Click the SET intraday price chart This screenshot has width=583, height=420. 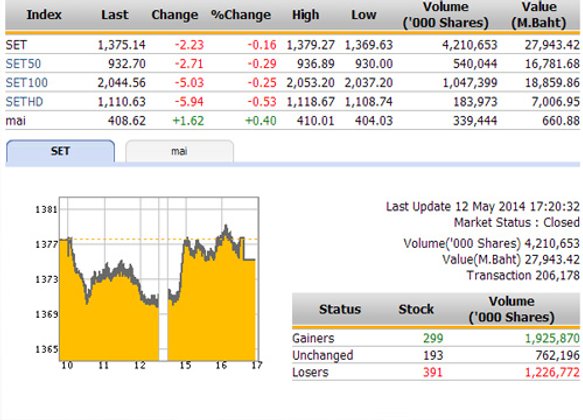pos(159,279)
